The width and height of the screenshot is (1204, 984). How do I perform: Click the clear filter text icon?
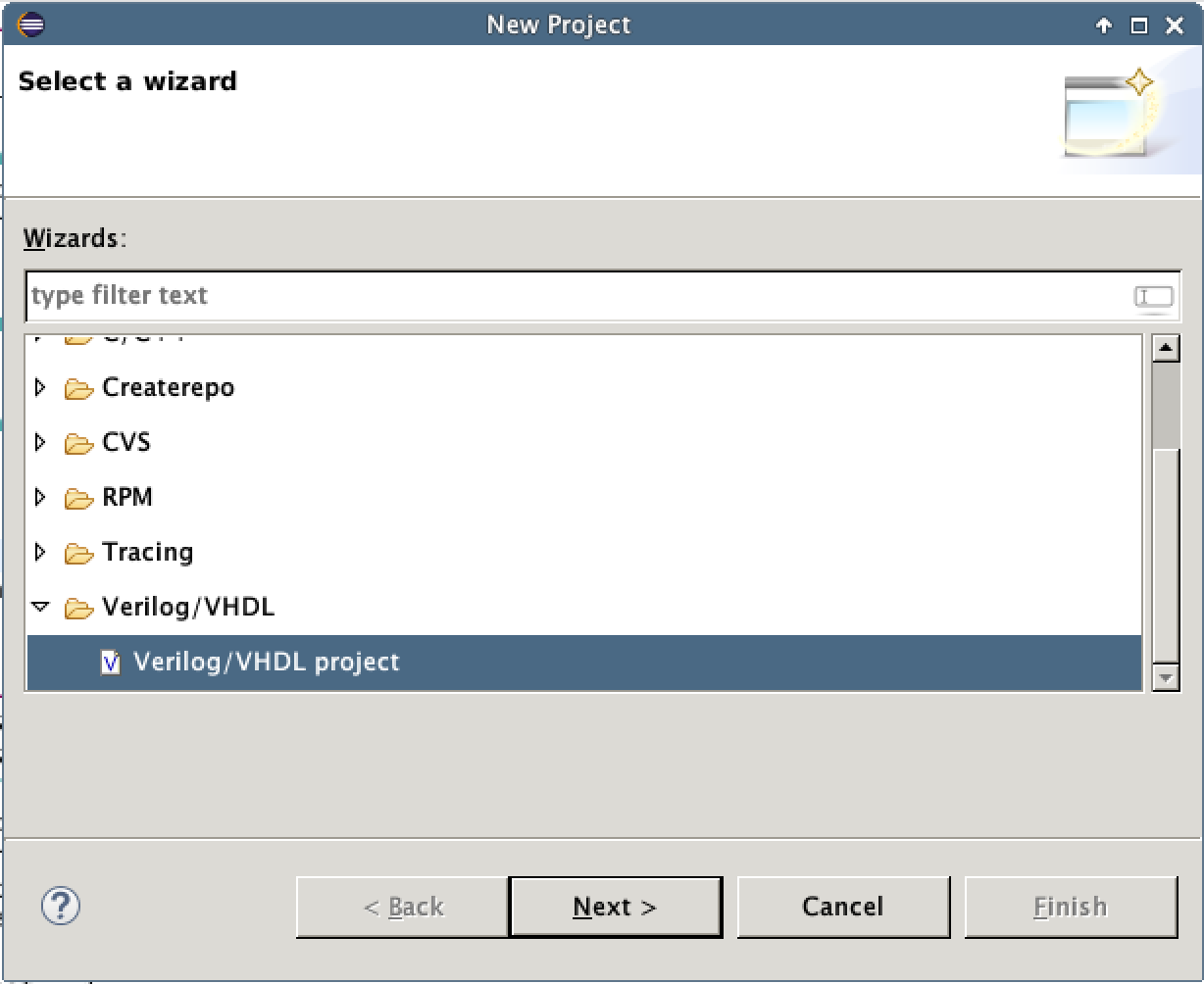[1153, 296]
